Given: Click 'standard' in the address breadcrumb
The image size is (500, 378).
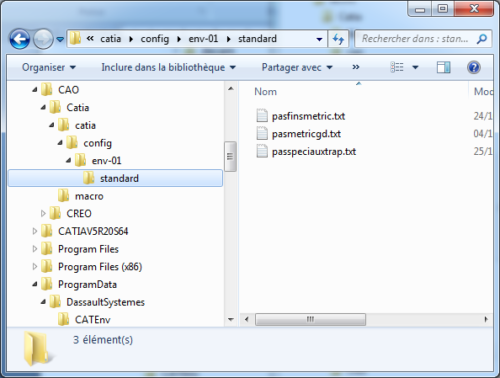Looking at the screenshot, I should click(x=257, y=39).
